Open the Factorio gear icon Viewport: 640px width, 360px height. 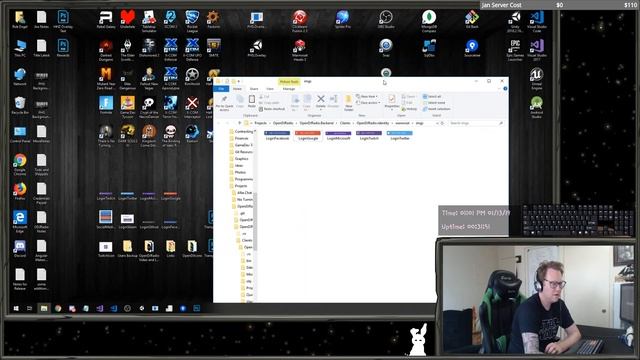213,20
